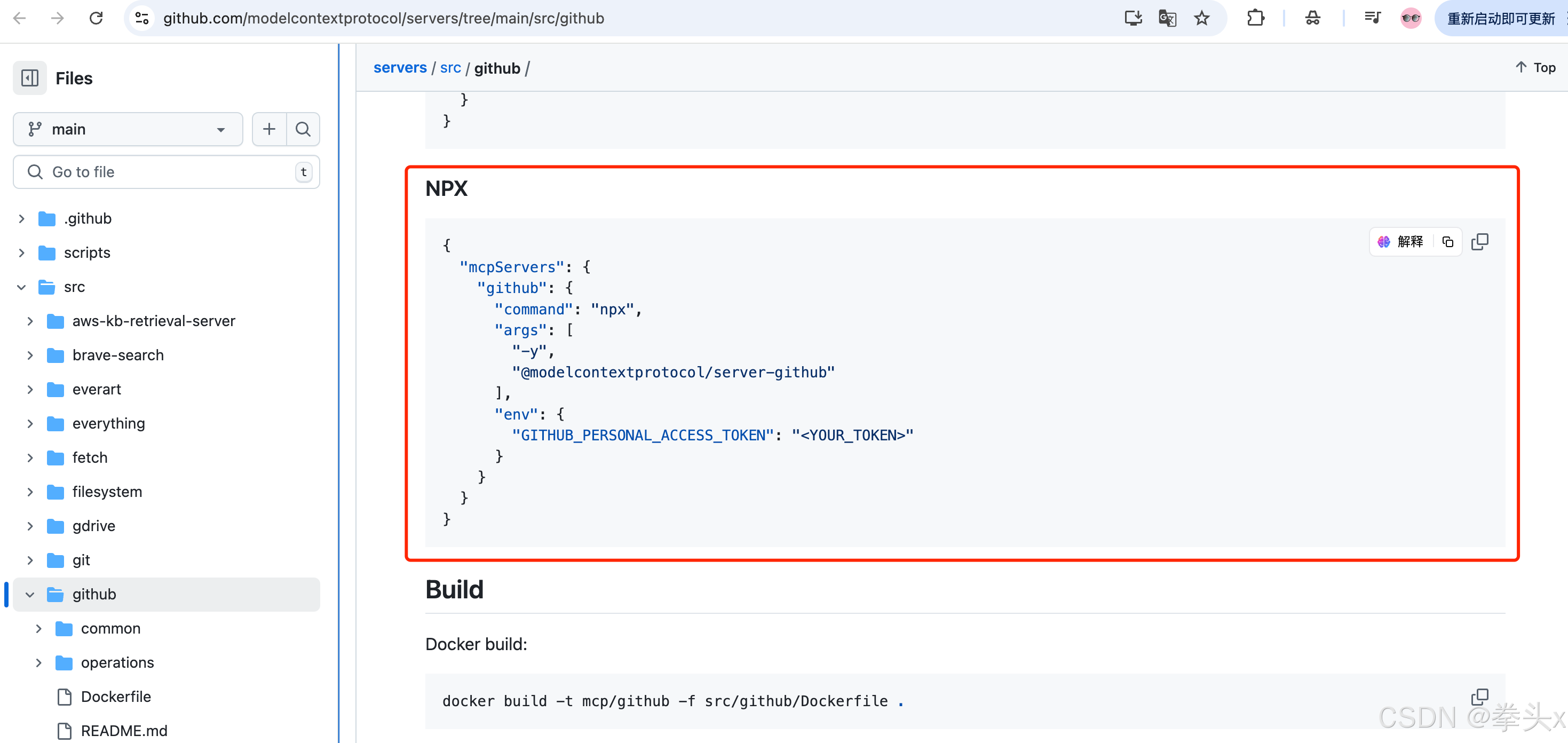Go to servers breadcrumb link
The height and width of the screenshot is (743, 1568).
400,68
